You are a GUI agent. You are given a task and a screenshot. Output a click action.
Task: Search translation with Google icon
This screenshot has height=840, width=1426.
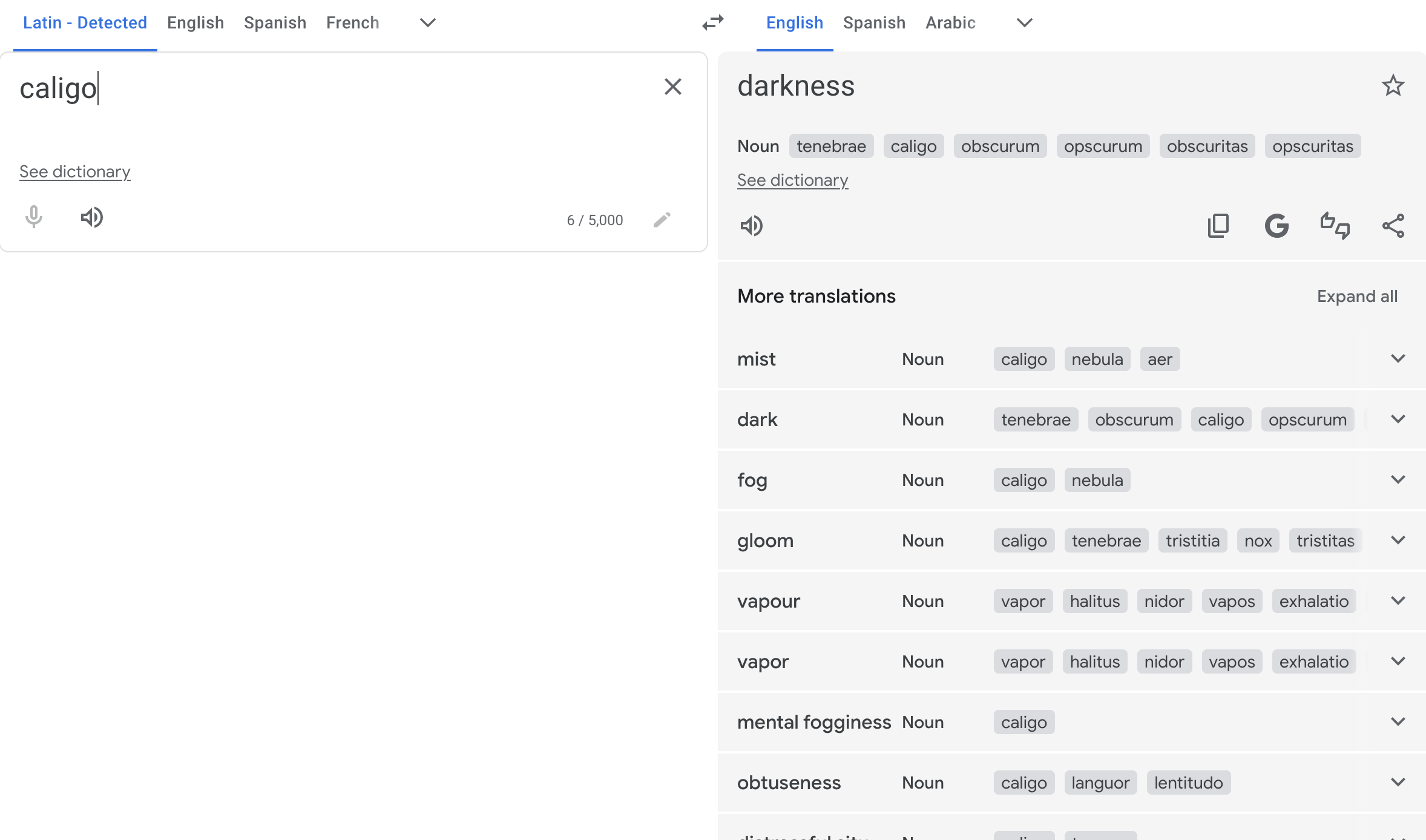point(1276,226)
